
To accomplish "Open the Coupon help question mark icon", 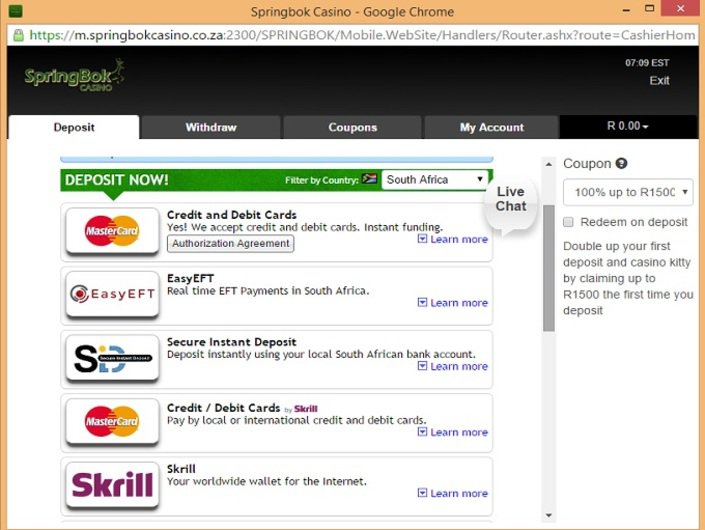I will pyautogui.click(x=621, y=164).
